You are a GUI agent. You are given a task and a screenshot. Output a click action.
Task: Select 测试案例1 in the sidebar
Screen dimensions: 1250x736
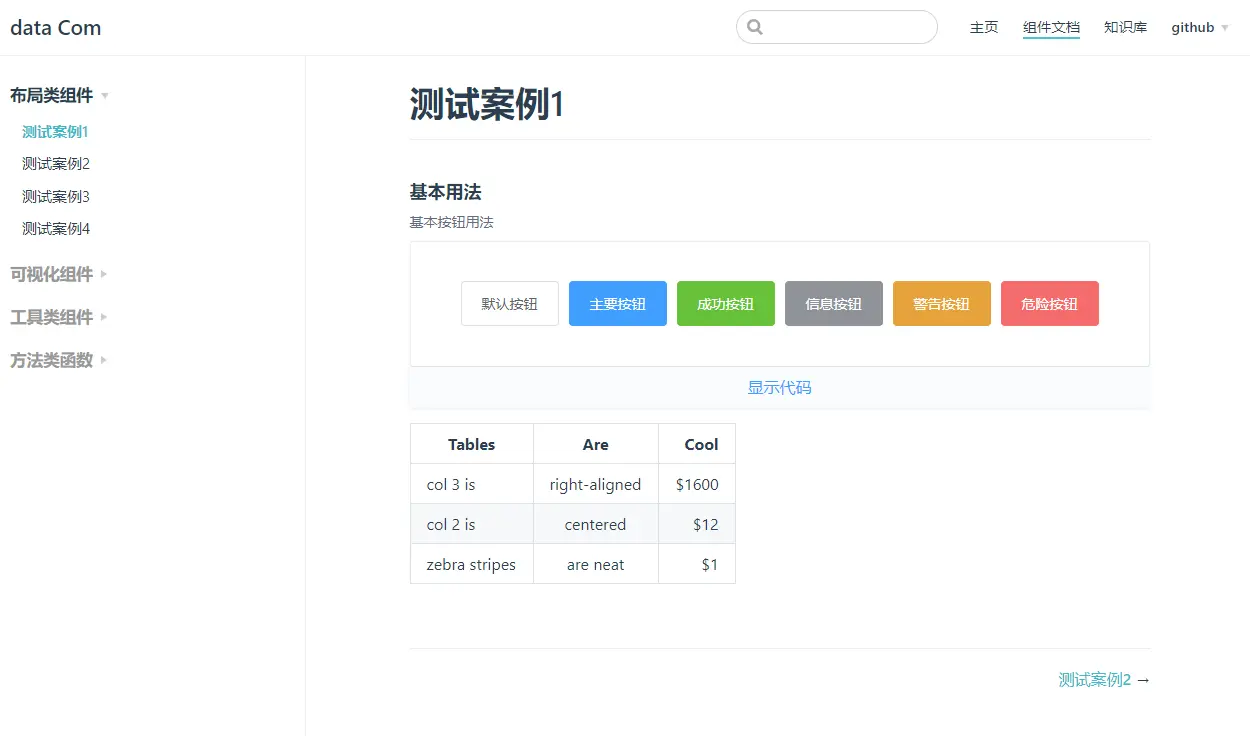[56, 131]
